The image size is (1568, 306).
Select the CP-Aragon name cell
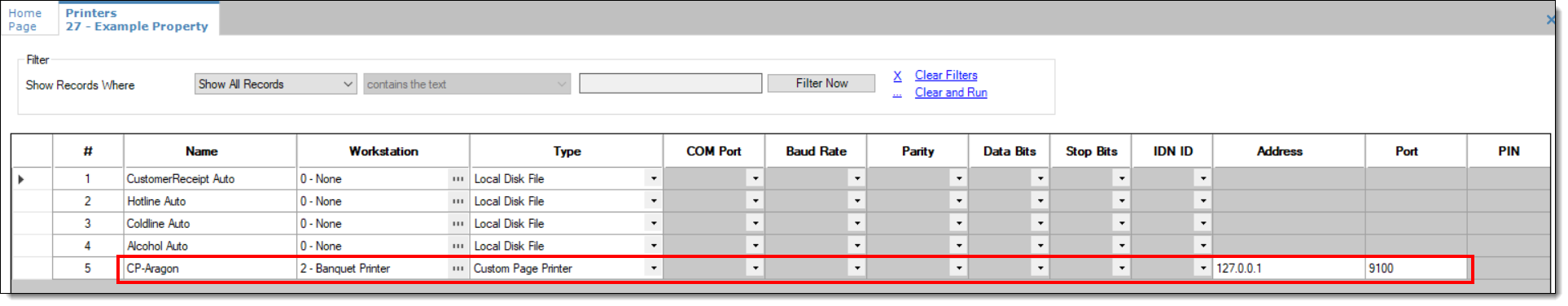pyautogui.click(x=210, y=269)
